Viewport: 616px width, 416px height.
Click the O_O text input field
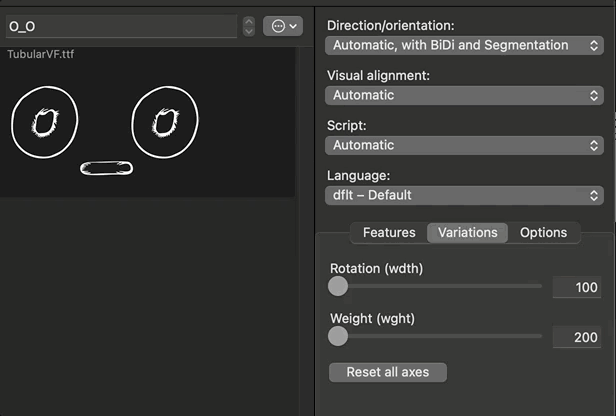[x=120, y=26]
